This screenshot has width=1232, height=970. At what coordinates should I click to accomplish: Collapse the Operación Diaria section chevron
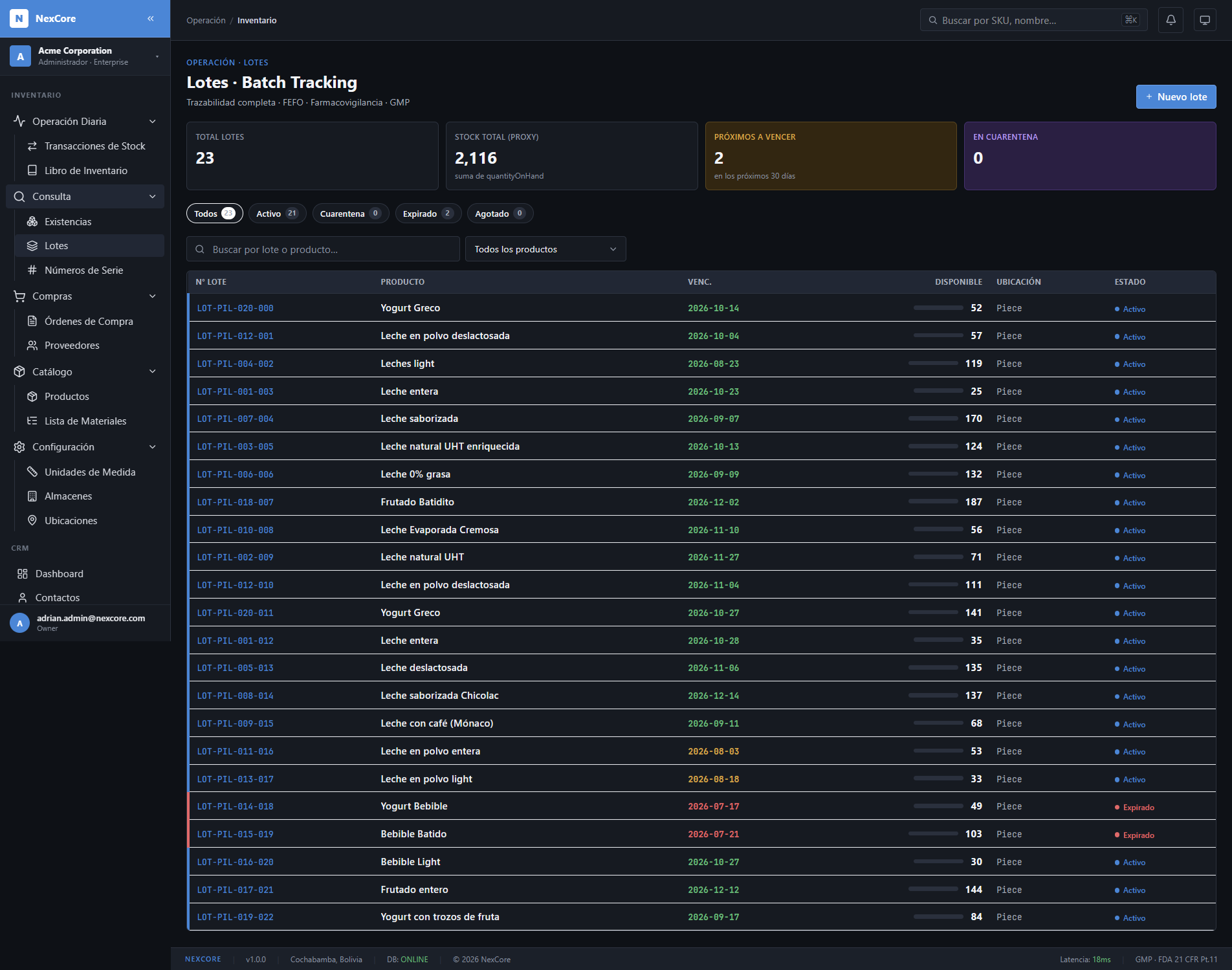(153, 121)
